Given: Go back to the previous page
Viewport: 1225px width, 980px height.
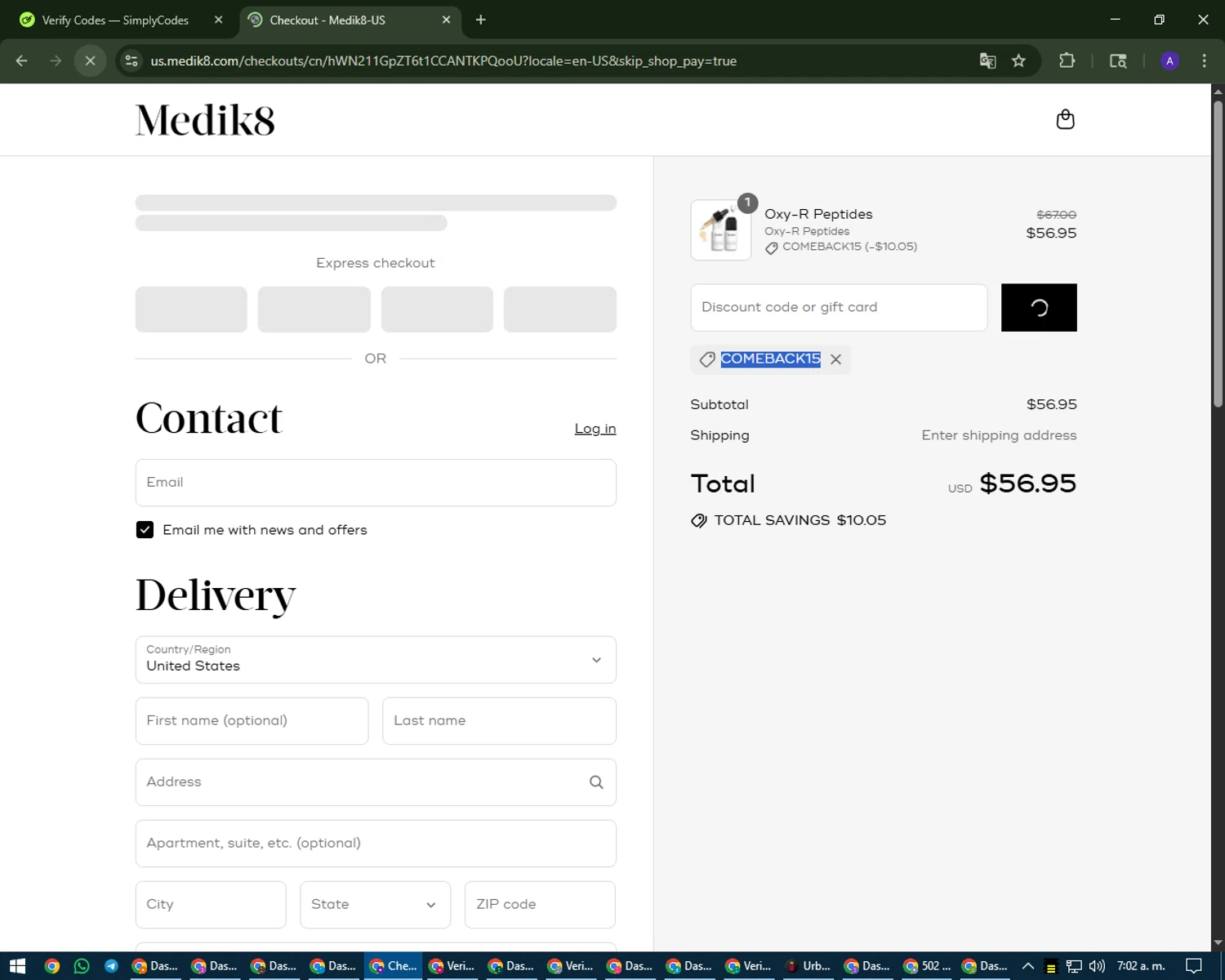Looking at the screenshot, I should click(x=22, y=60).
